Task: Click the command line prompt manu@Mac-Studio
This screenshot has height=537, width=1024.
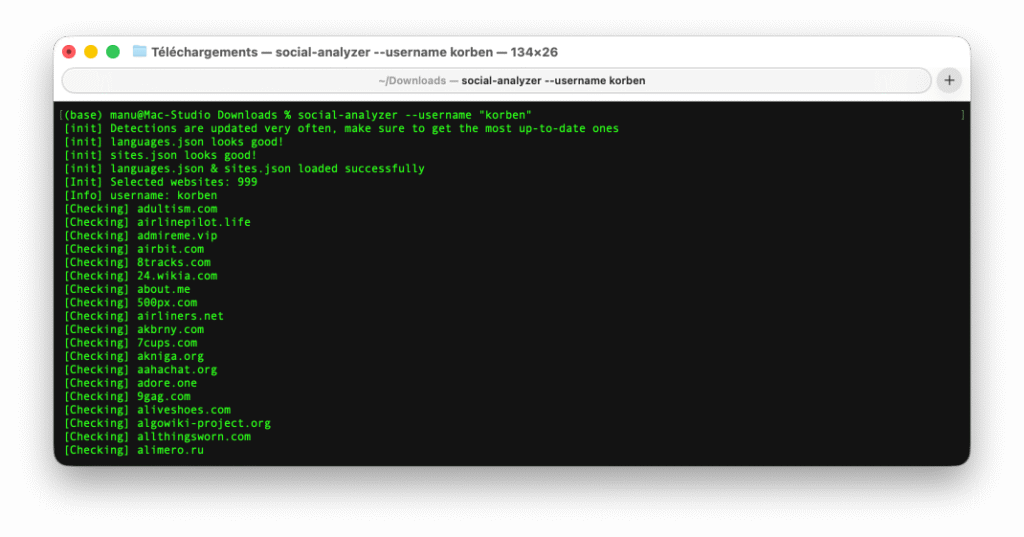Action: coord(160,115)
